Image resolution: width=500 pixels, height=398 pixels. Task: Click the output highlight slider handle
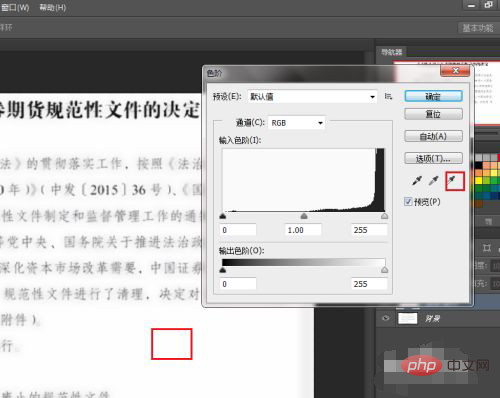pos(384,270)
